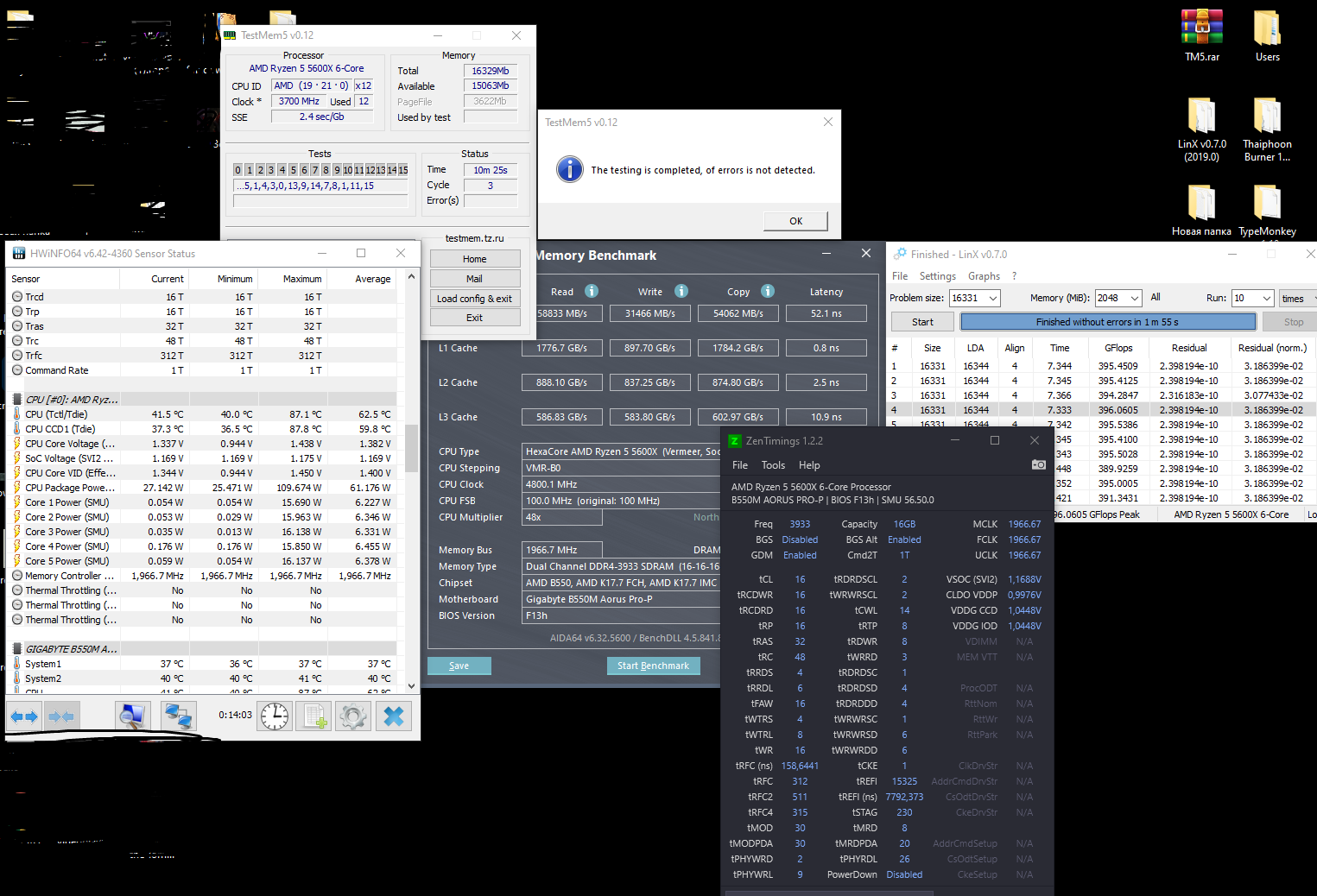1317x896 pixels.
Task: Click the chip icon of CPU [#0] section
Action: pyautogui.click(x=17, y=399)
